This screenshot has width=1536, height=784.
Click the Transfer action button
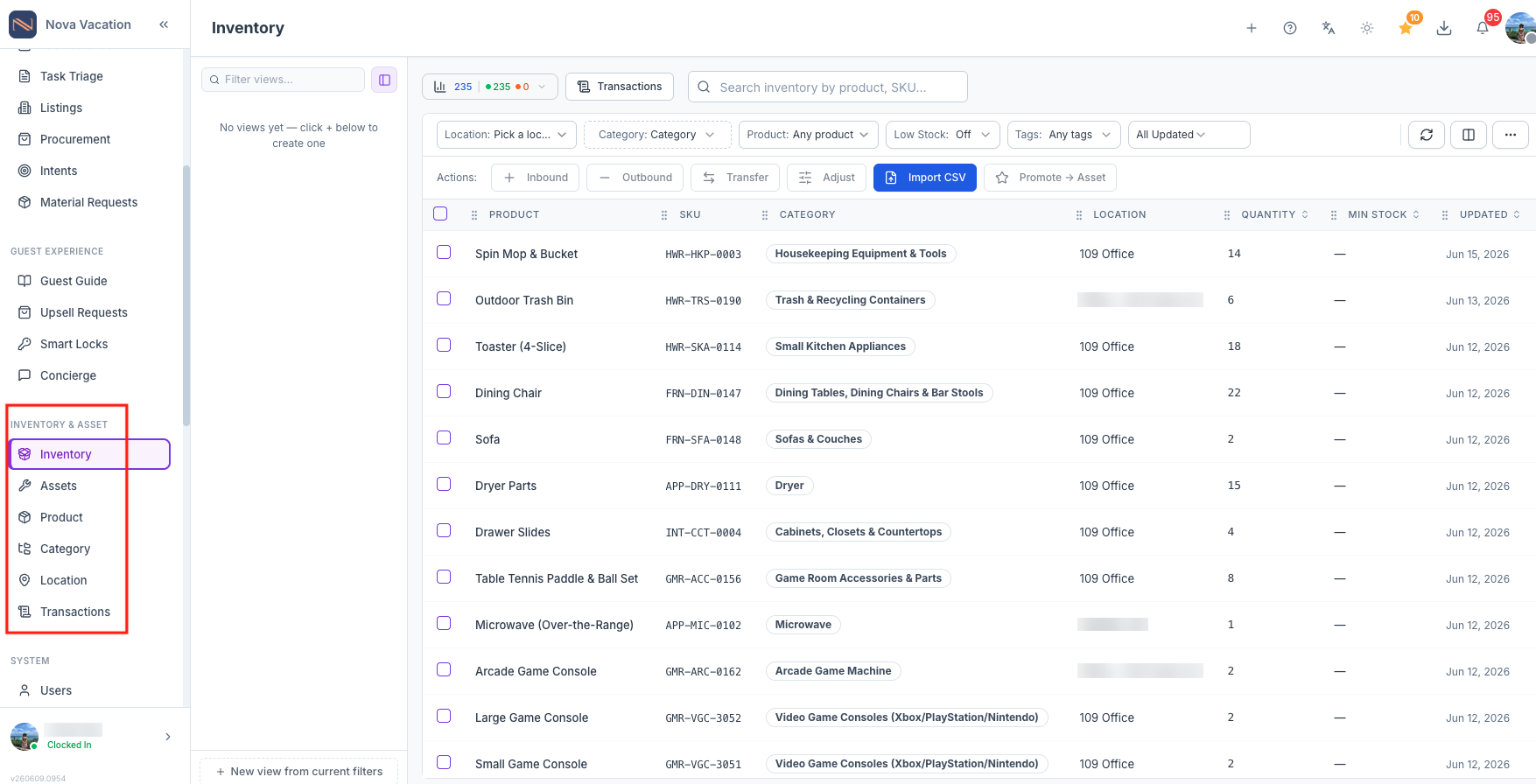pos(735,178)
